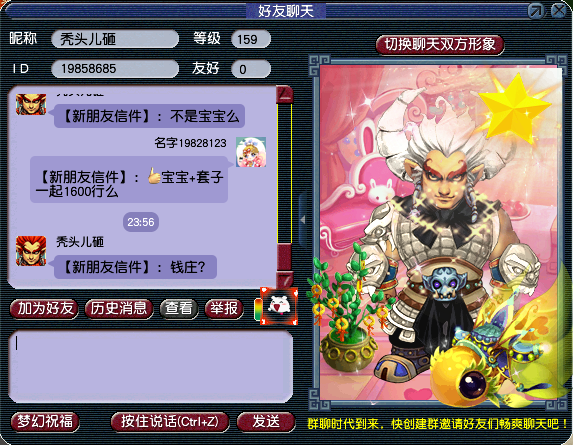The width and height of the screenshot is (573, 445).
Task: Close the 好友聊天 window
Action: (558, 11)
